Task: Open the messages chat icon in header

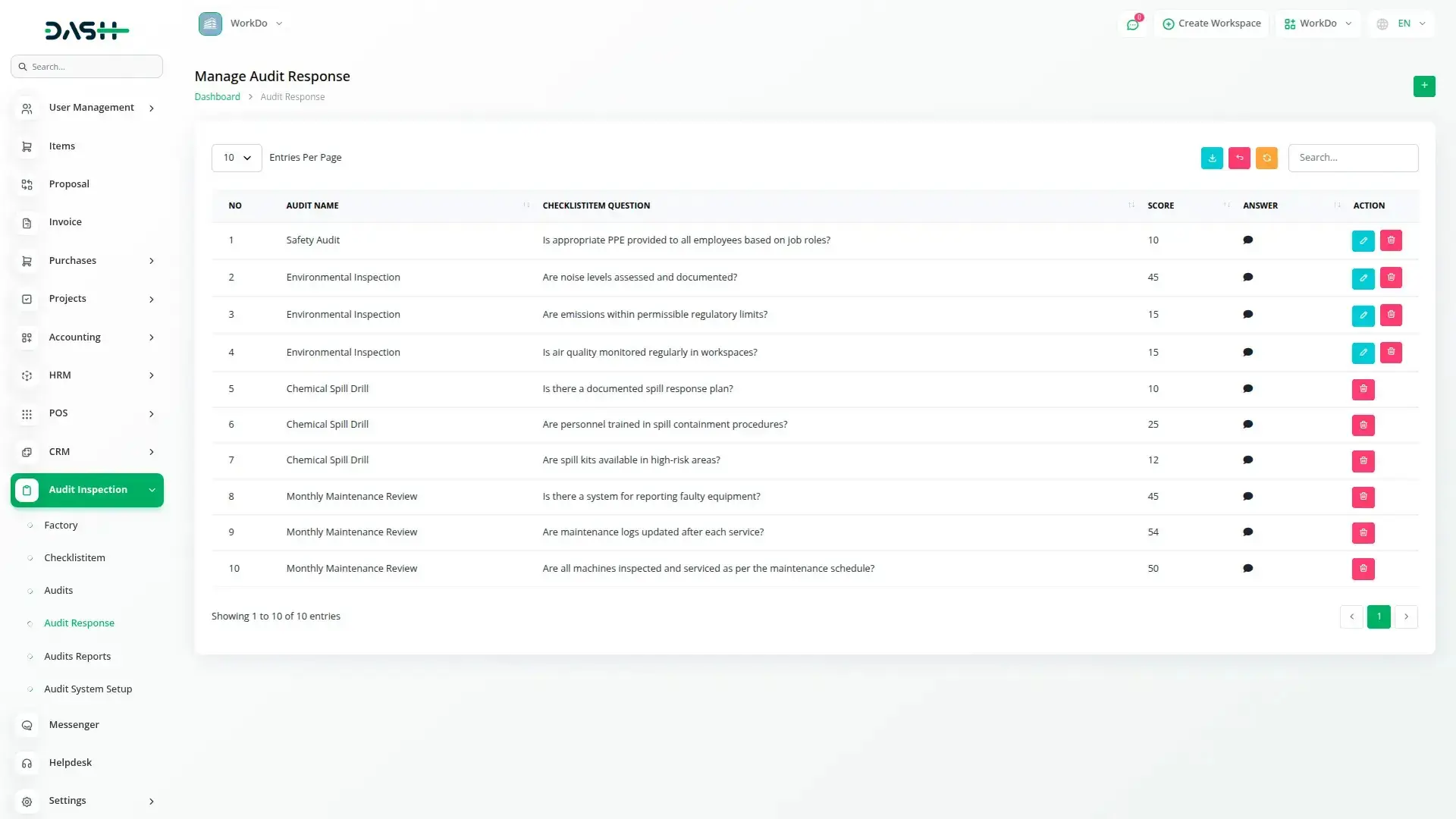Action: pyautogui.click(x=1132, y=24)
